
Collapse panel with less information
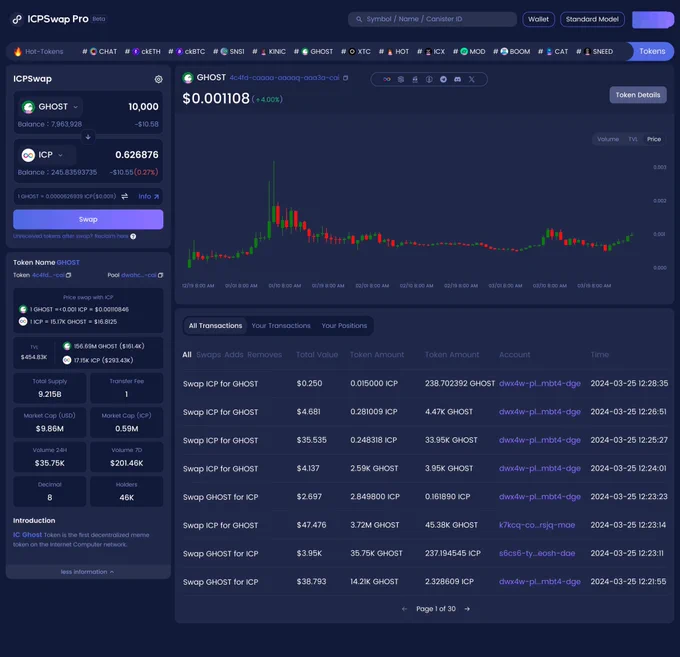pos(88,572)
